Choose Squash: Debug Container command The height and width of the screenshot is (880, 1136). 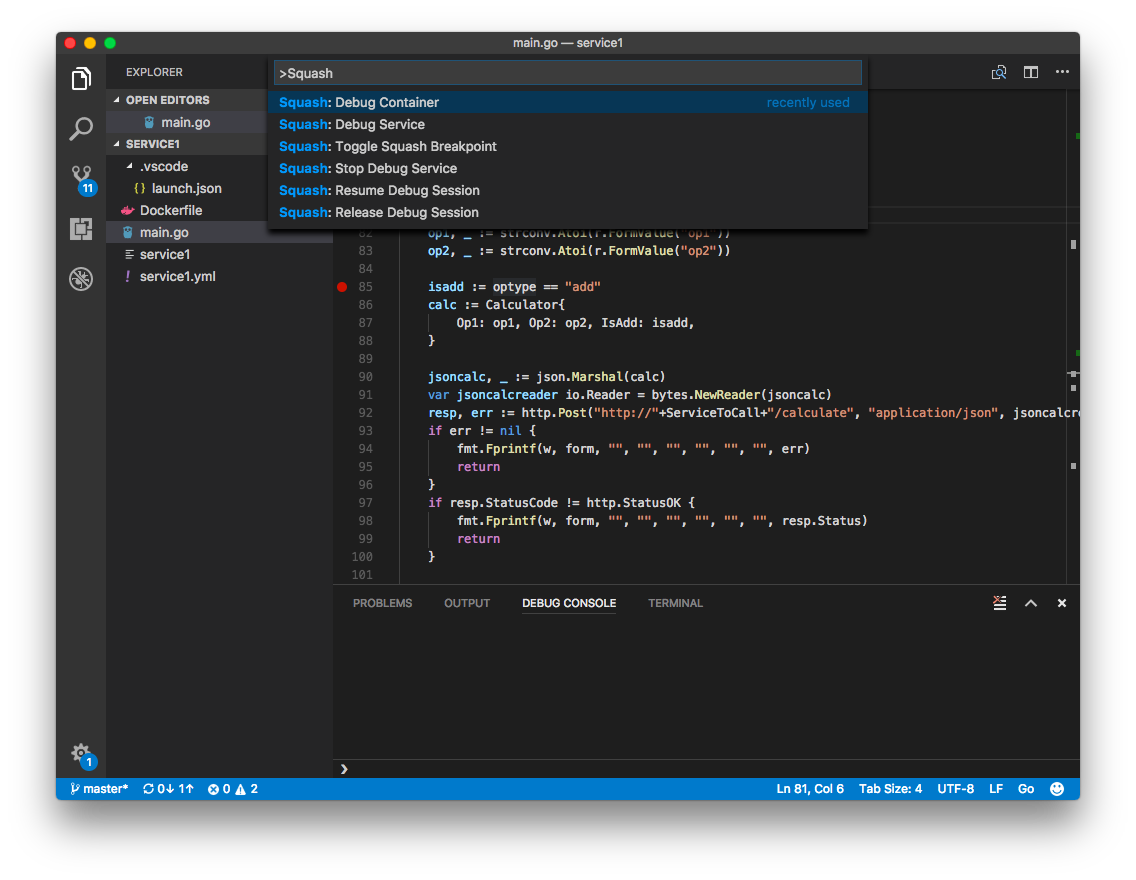coord(567,102)
